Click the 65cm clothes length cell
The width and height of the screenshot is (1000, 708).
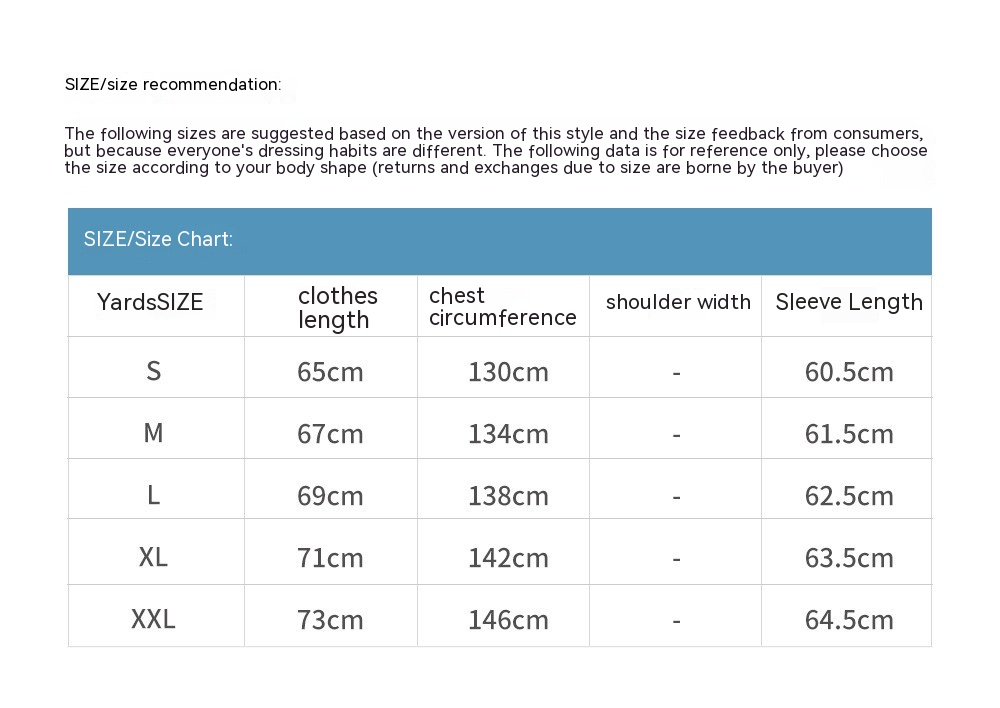[x=330, y=372]
